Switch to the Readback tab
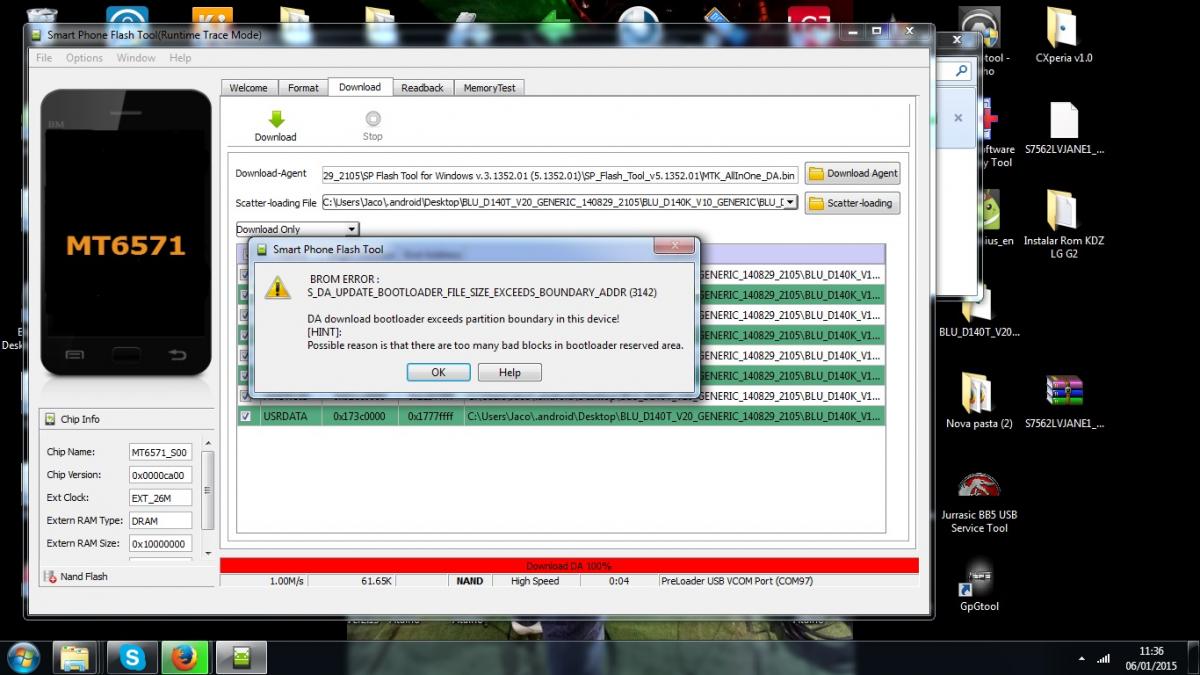Viewport: 1200px width, 675px height. tap(422, 88)
